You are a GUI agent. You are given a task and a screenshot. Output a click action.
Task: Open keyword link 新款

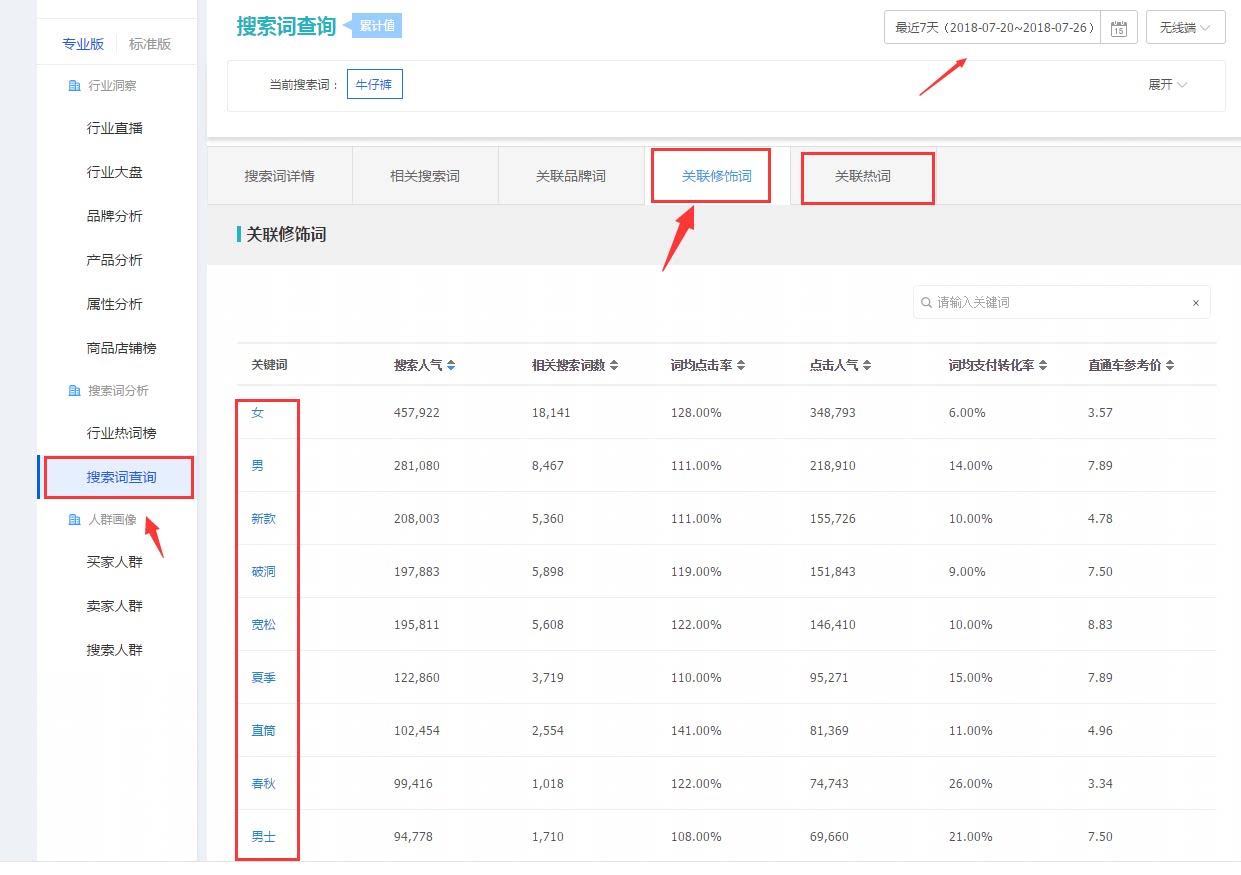263,519
